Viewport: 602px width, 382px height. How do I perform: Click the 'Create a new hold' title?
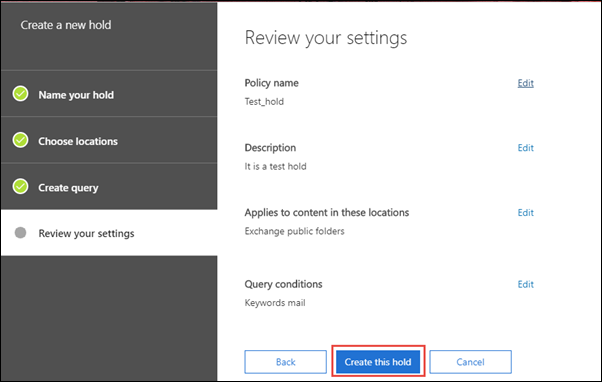point(66,25)
